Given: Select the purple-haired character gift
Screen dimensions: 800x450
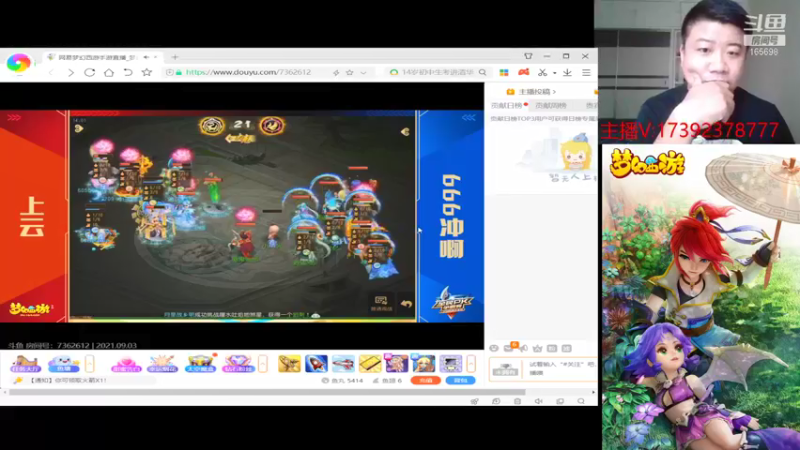Looking at the screenshot, I should tap(396, 364).
